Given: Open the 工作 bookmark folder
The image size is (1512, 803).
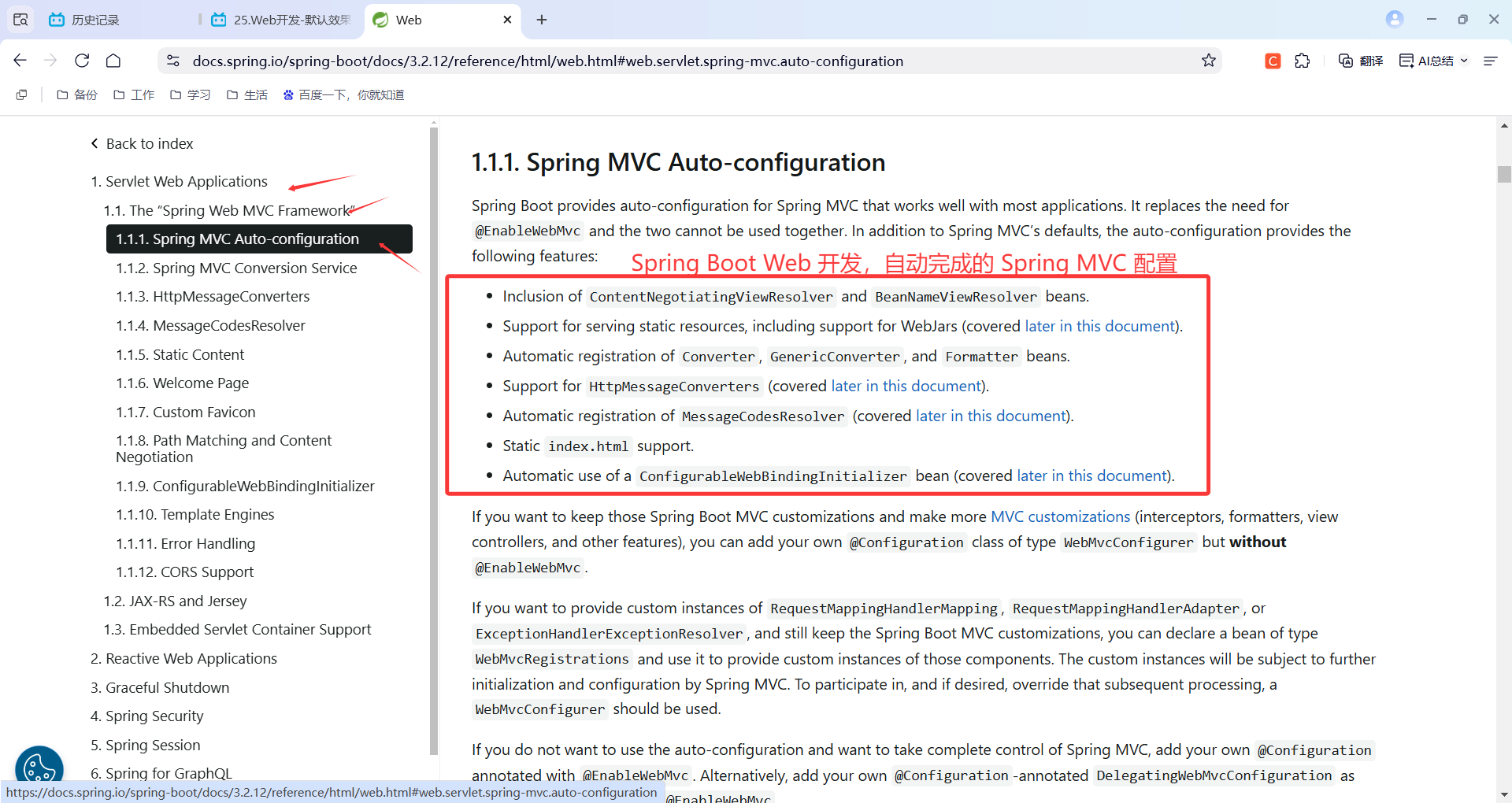Looking at the screenshot, I should click(x=134, y=94).
